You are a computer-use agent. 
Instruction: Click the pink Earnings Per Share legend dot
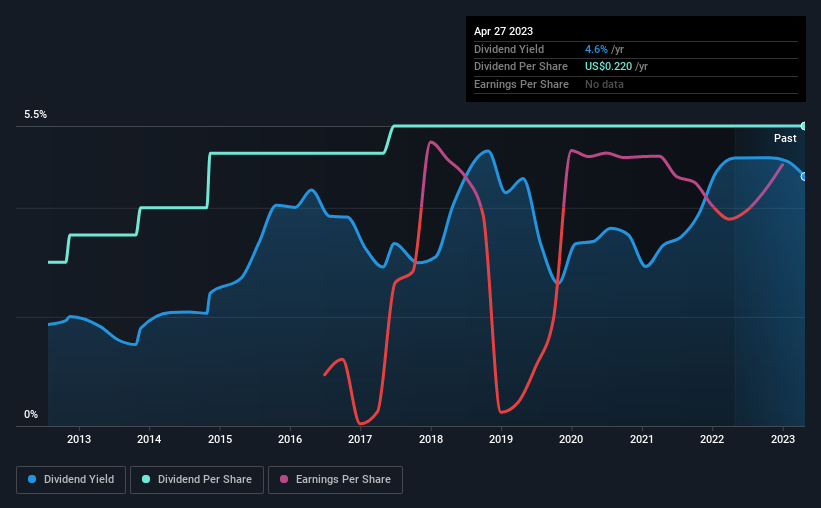[x=284, y=479]
